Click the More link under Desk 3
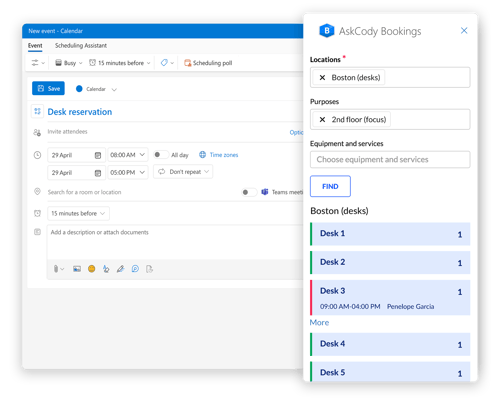This screenshot has height=398, width=500. point(319,322)
